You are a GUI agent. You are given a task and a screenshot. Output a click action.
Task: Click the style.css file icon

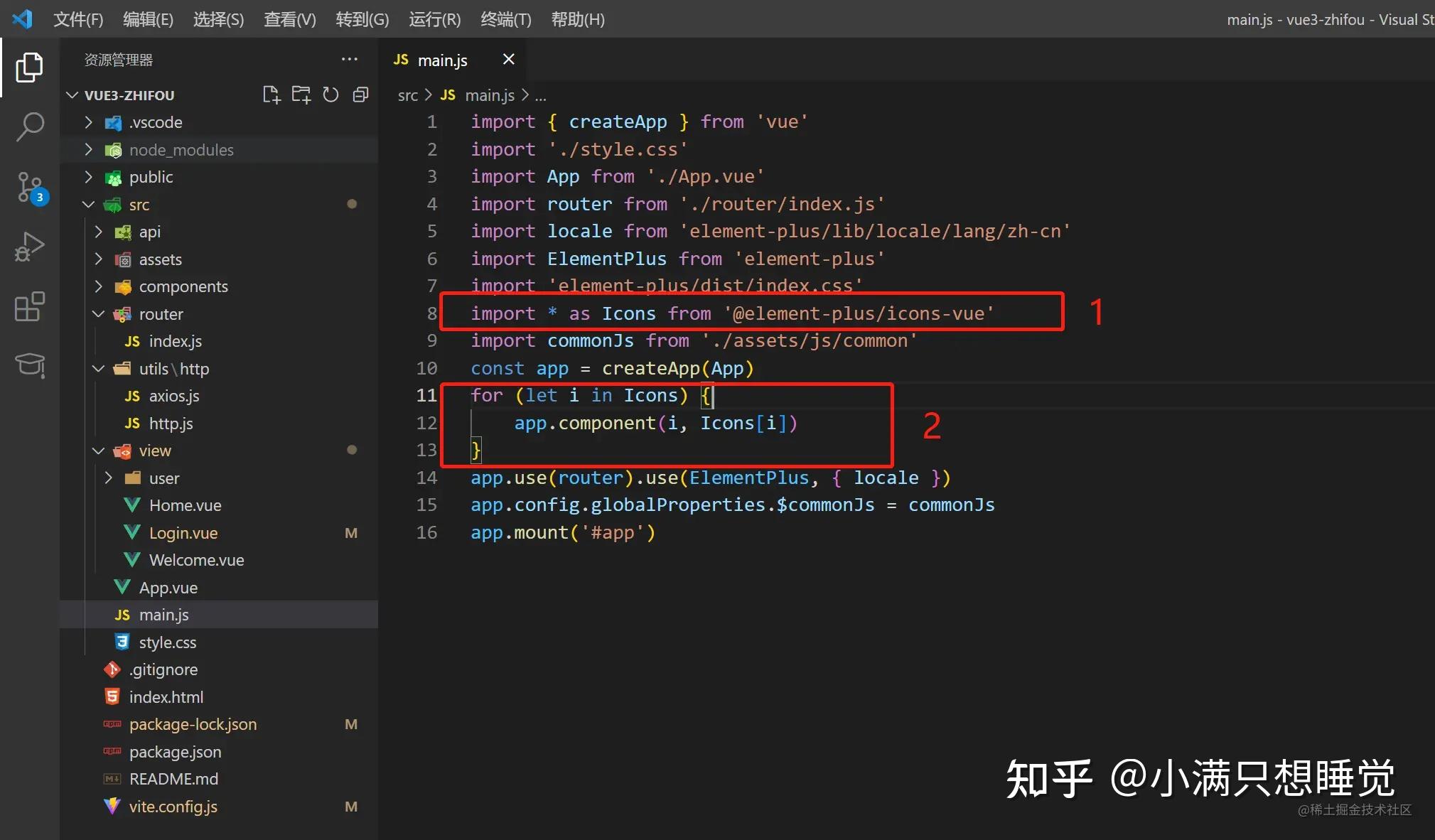122,642
